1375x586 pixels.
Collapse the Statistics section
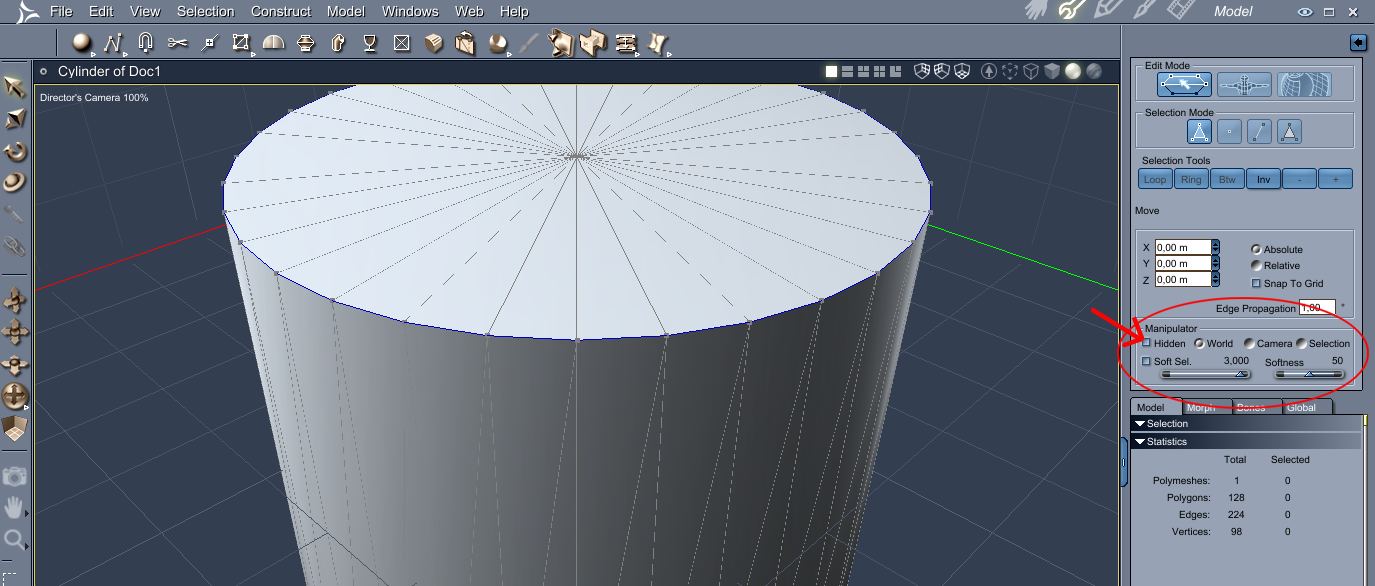click(1140, 441)
